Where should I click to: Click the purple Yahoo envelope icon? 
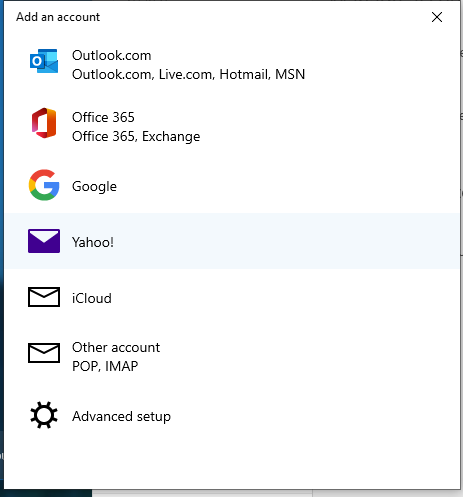[x=44, y=241]
